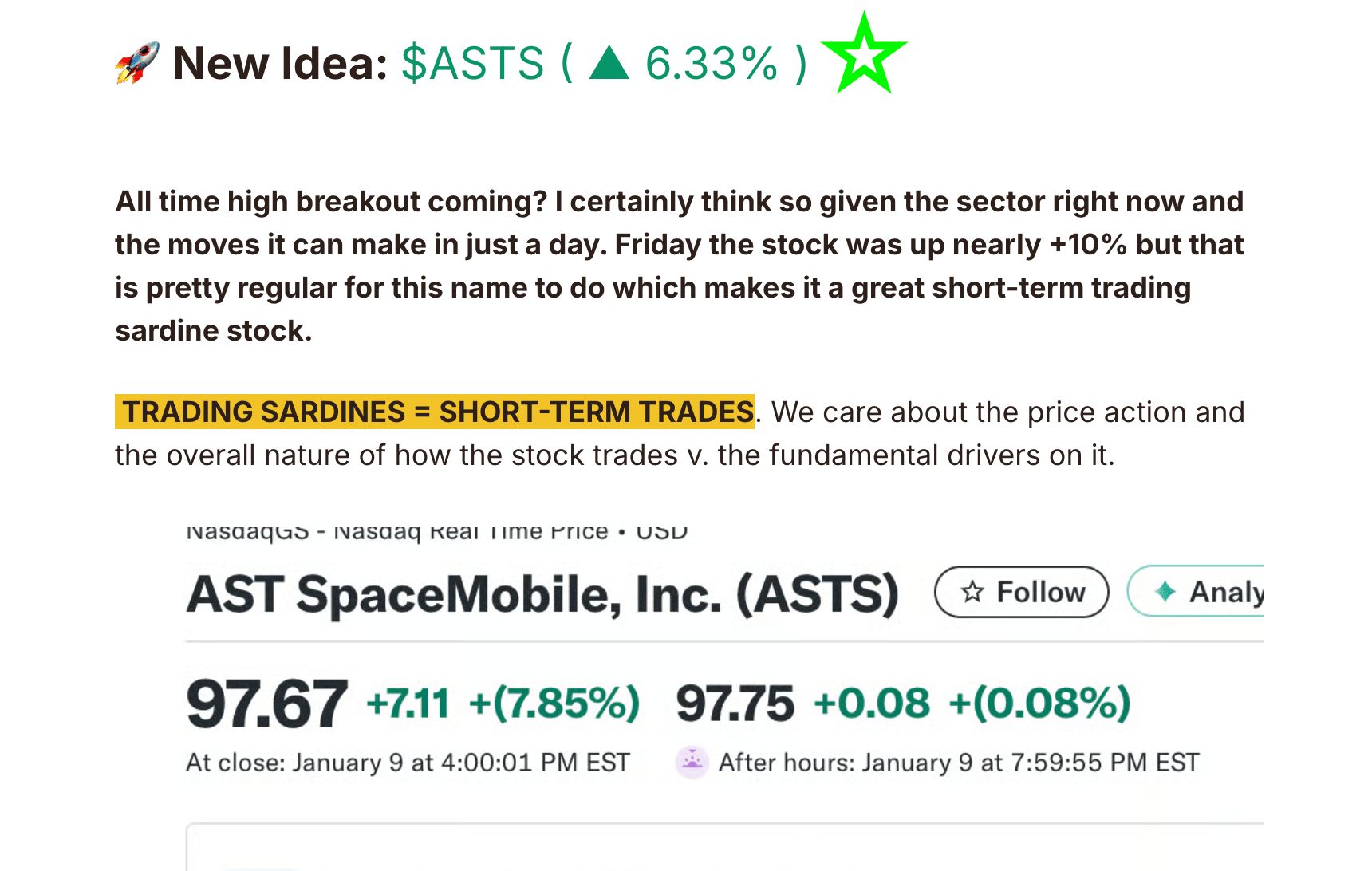Open the $ASTS ticker link

click(x=473, y=63)
